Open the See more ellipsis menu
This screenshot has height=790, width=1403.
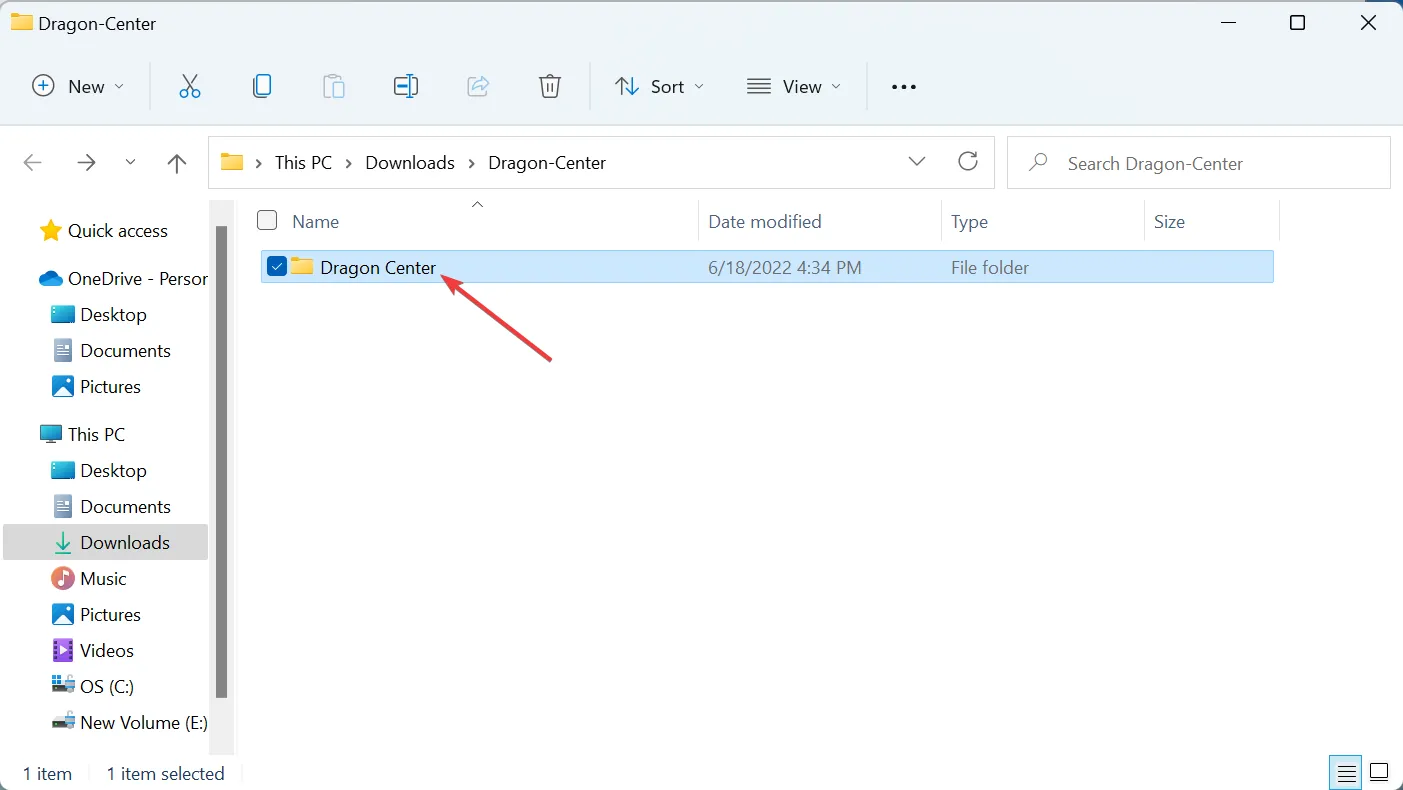pos(904,87)
